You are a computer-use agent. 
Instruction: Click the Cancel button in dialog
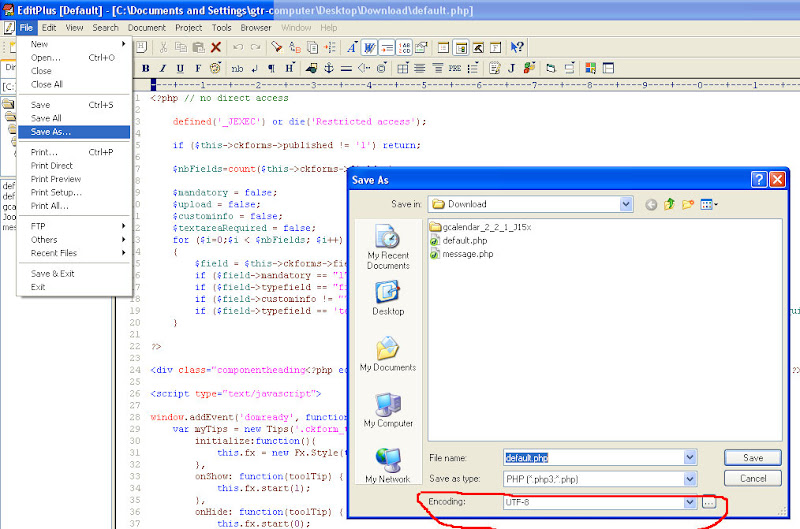coord(753,478)
